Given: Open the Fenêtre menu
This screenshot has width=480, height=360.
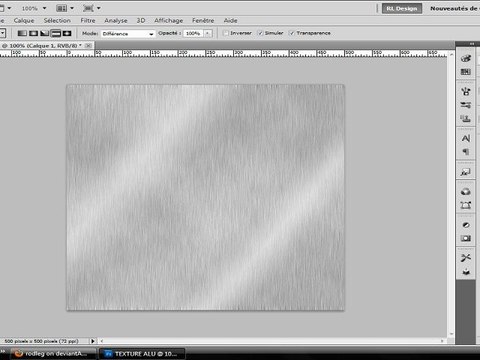Looking at the screenshot, I should [203, 21].
